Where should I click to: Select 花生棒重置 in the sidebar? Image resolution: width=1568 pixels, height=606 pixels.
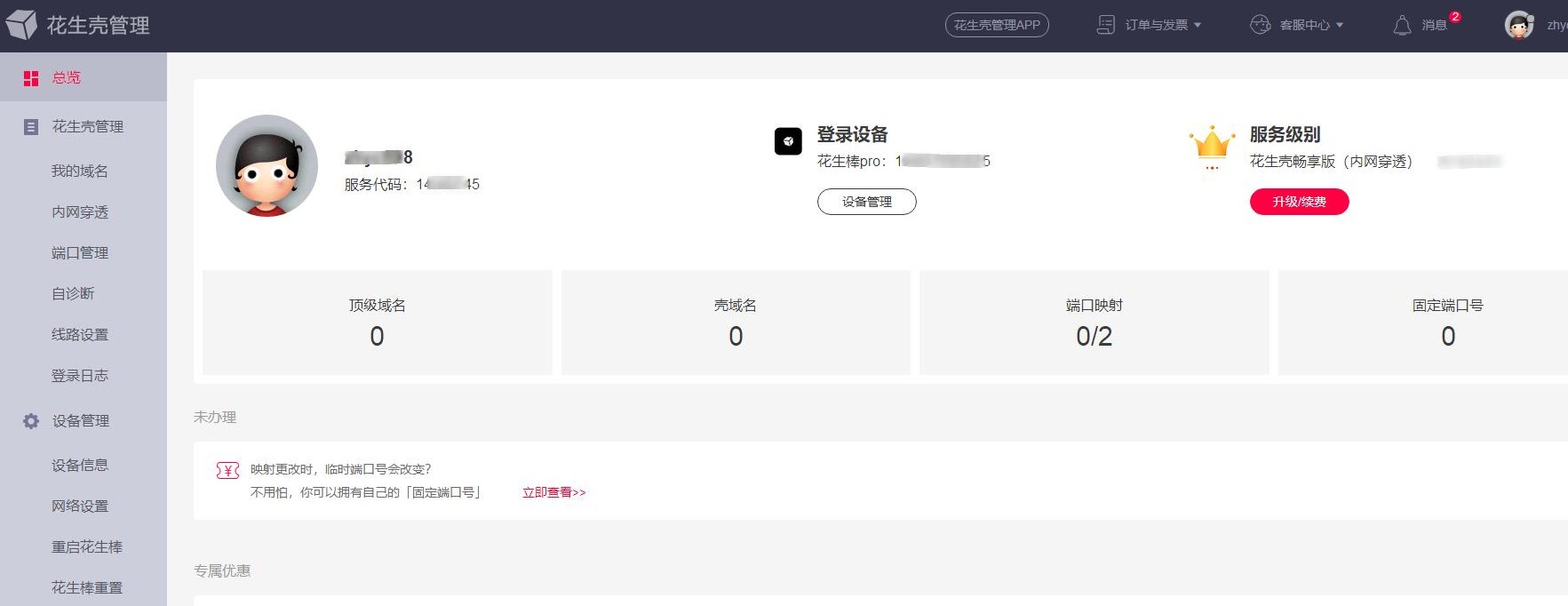pyautogui.click(x=87, y=587)
